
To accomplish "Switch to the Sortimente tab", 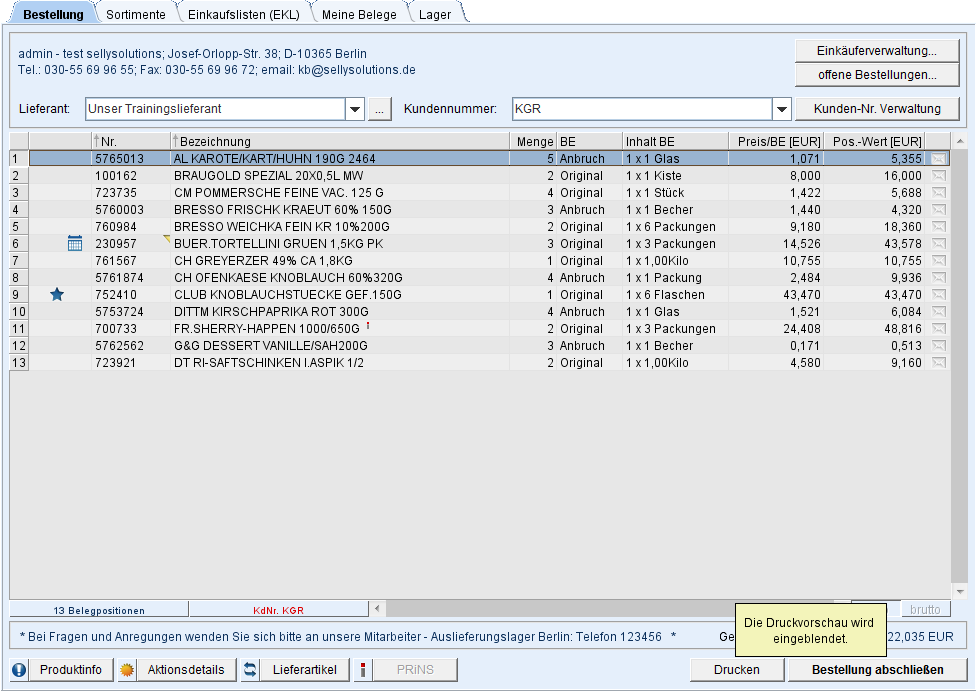I will [x=136, y=14].
